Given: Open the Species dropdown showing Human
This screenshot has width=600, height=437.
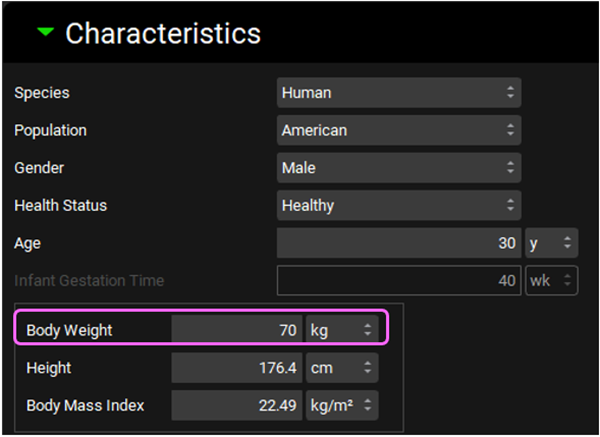Looking at the screenshot, I should point(398,93).
